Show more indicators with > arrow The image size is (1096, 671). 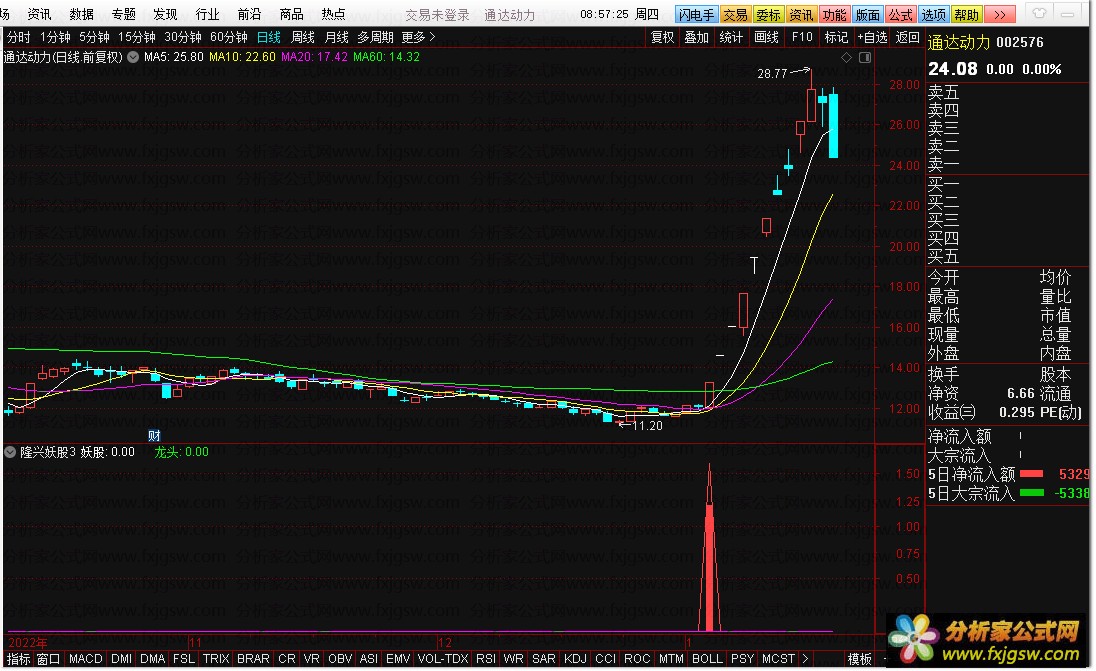pyautogui.click(x=805, y=658)
